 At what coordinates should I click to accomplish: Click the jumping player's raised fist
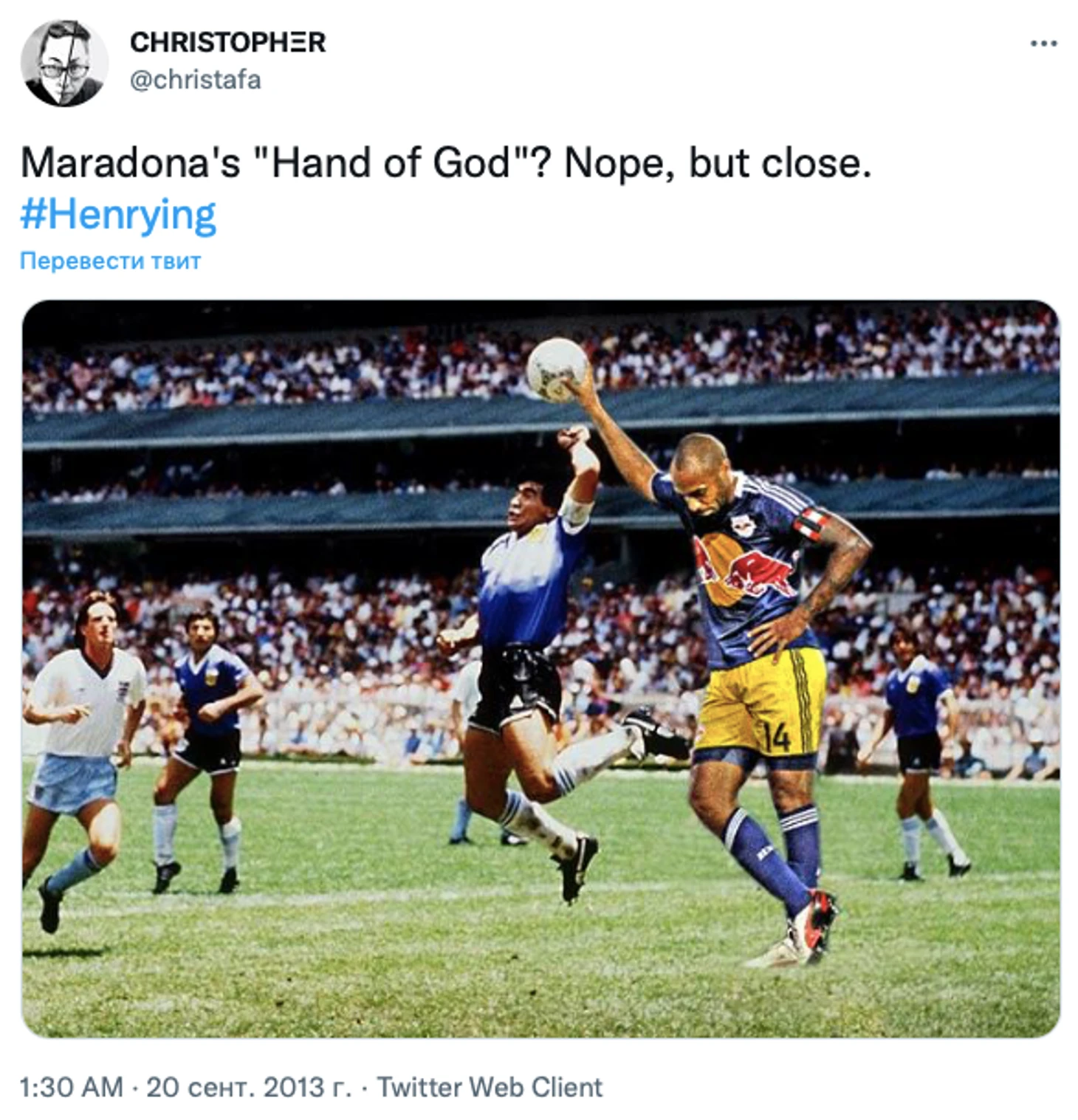coord(573,437)
